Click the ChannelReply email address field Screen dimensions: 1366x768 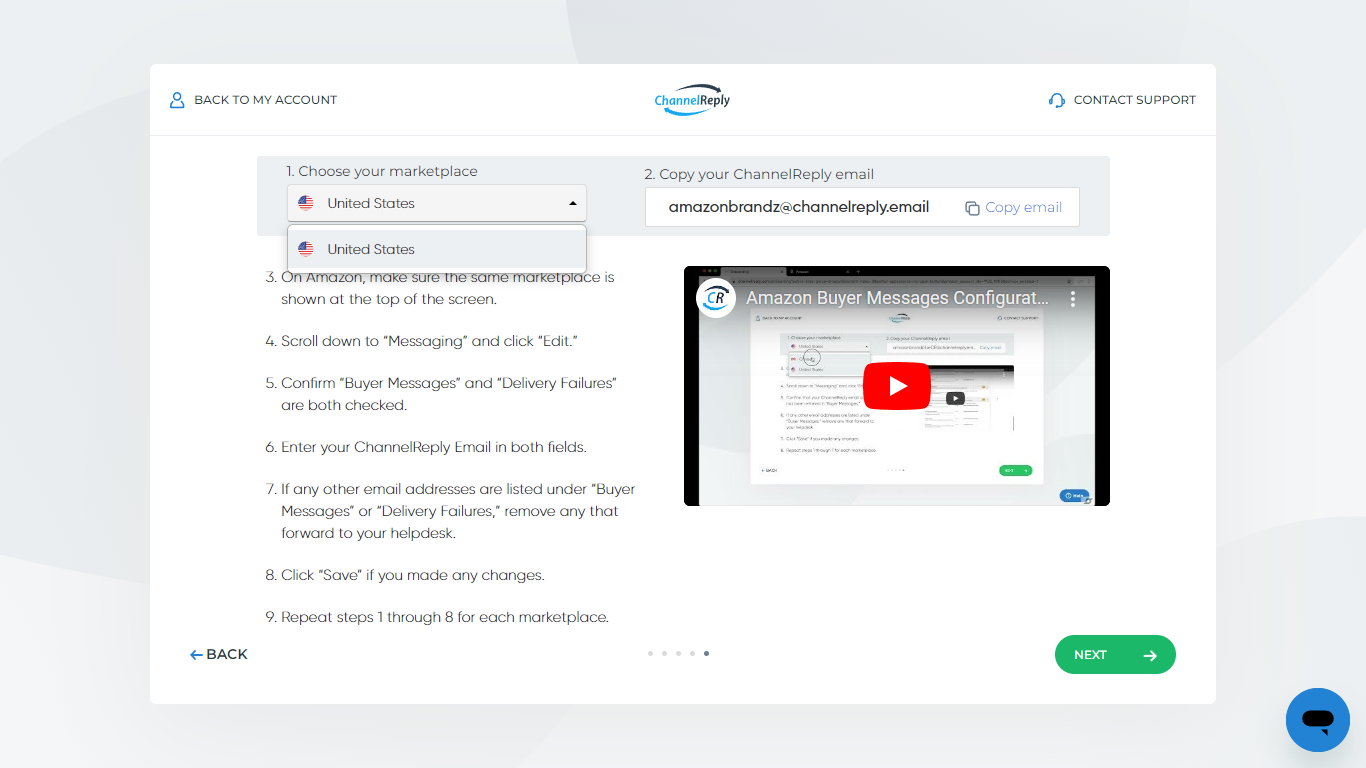799,207
